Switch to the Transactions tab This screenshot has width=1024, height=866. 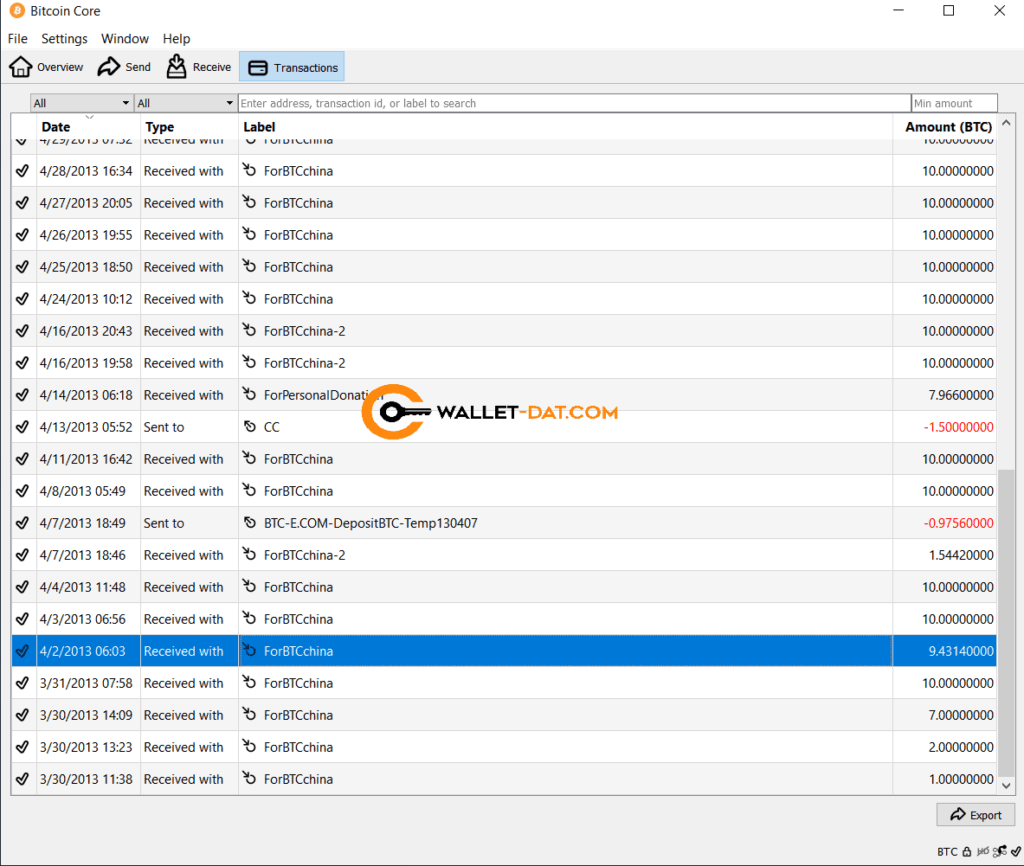pyautogui.click(x=291, y=66)
